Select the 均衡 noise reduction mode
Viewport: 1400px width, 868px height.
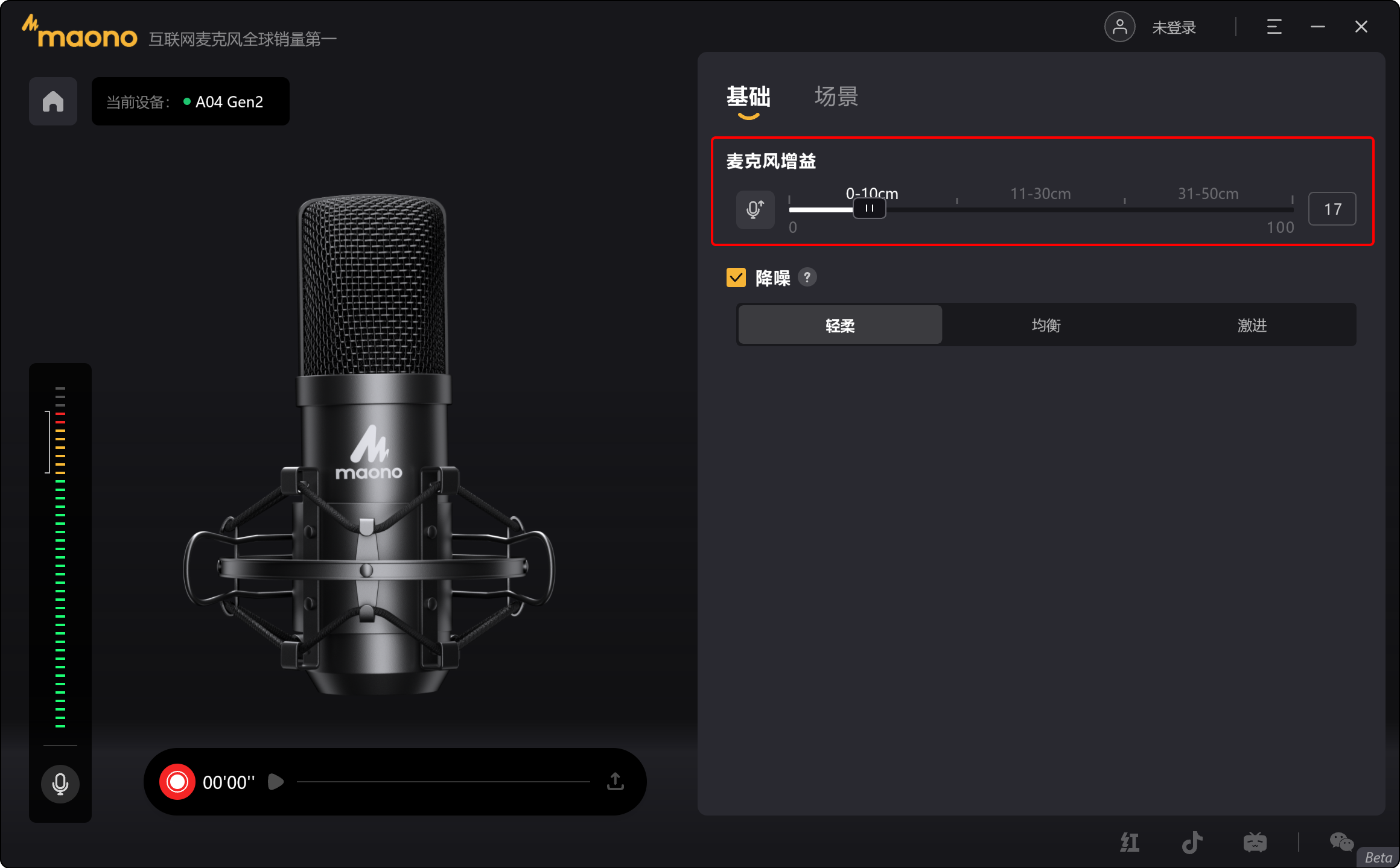tap(1046, 325)
